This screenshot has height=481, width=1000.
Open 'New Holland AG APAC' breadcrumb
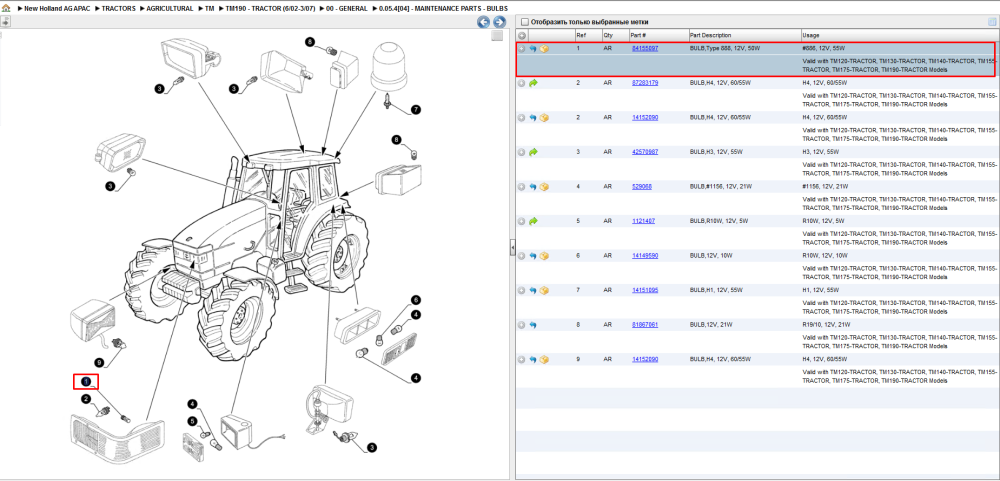pyautogui.click(x=56, y=9)
